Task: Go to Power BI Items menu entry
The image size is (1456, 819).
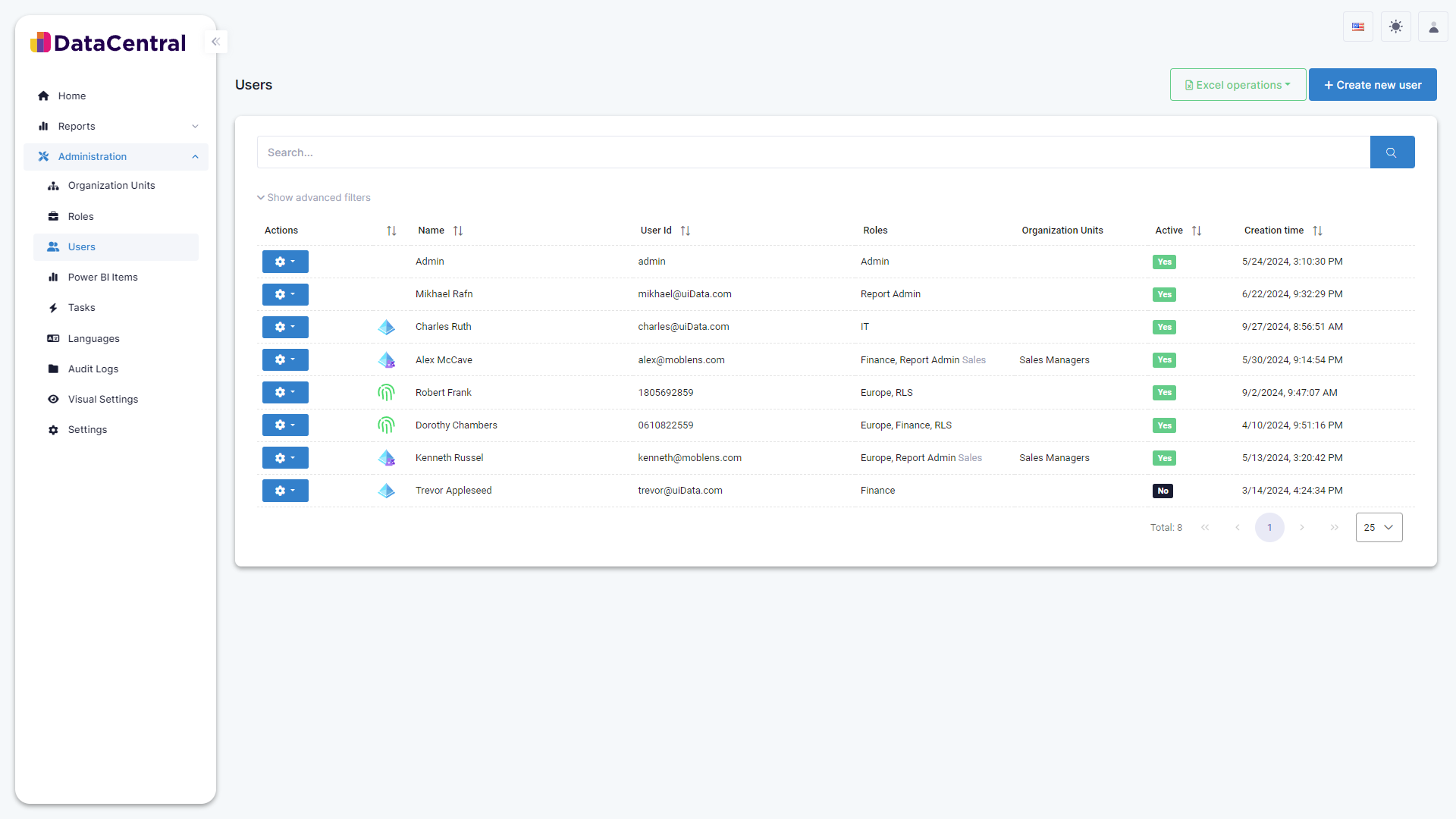Action: (102, 278)
